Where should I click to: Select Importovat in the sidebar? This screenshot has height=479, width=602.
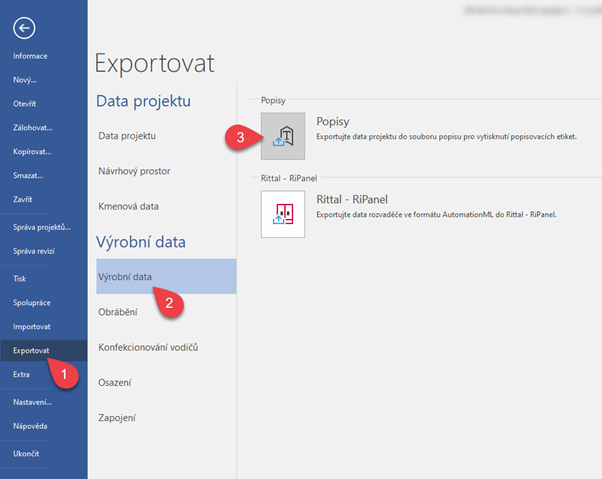[x=32, y=327]
